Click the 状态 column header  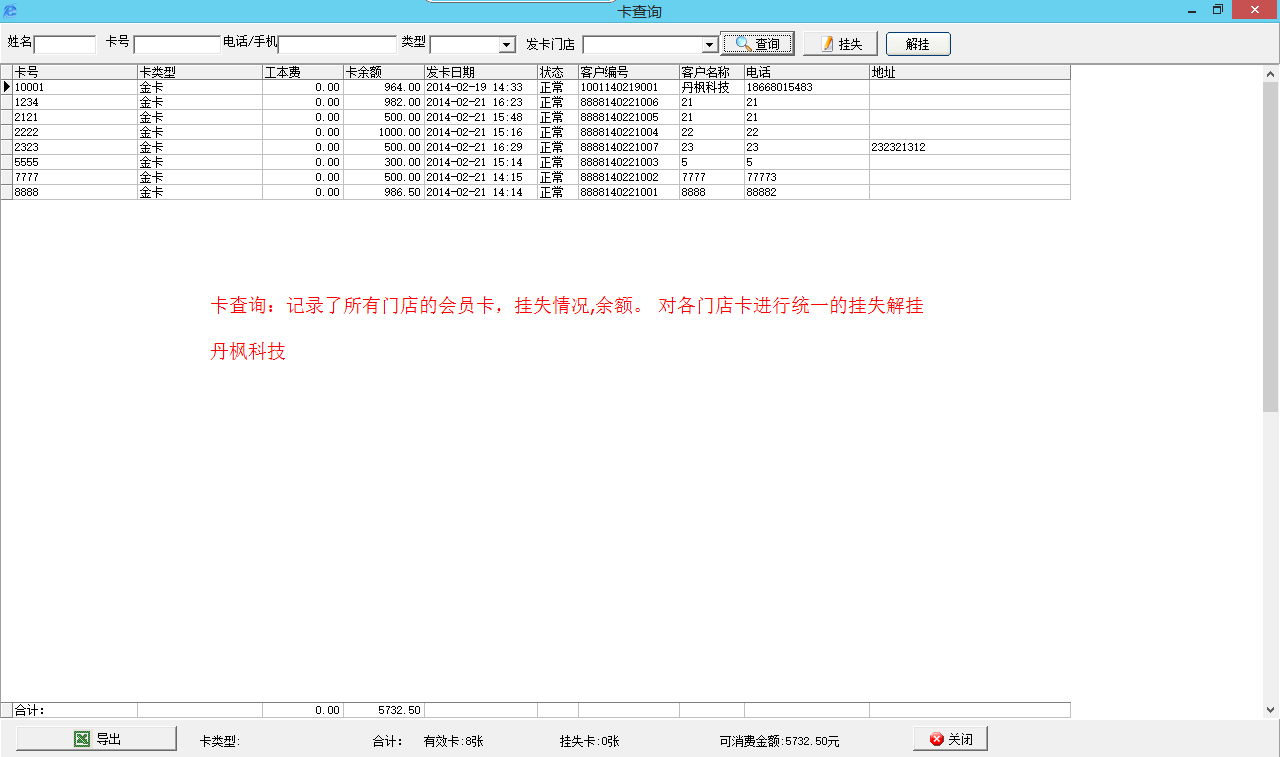pos(558,72)
